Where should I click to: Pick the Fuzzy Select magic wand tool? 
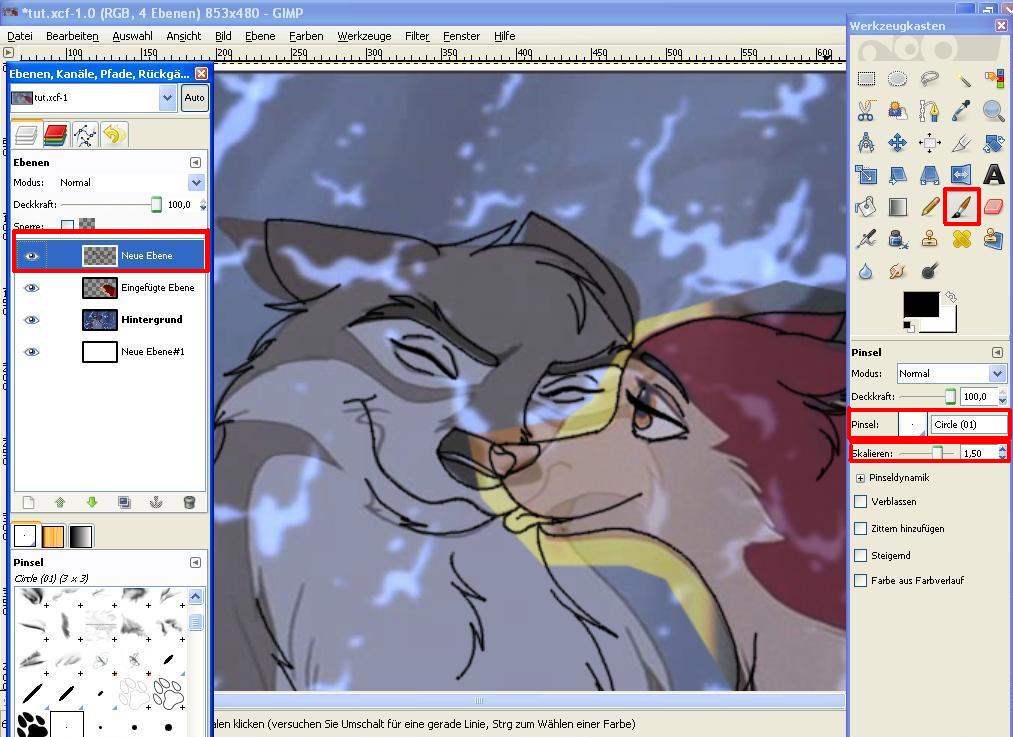962,79
